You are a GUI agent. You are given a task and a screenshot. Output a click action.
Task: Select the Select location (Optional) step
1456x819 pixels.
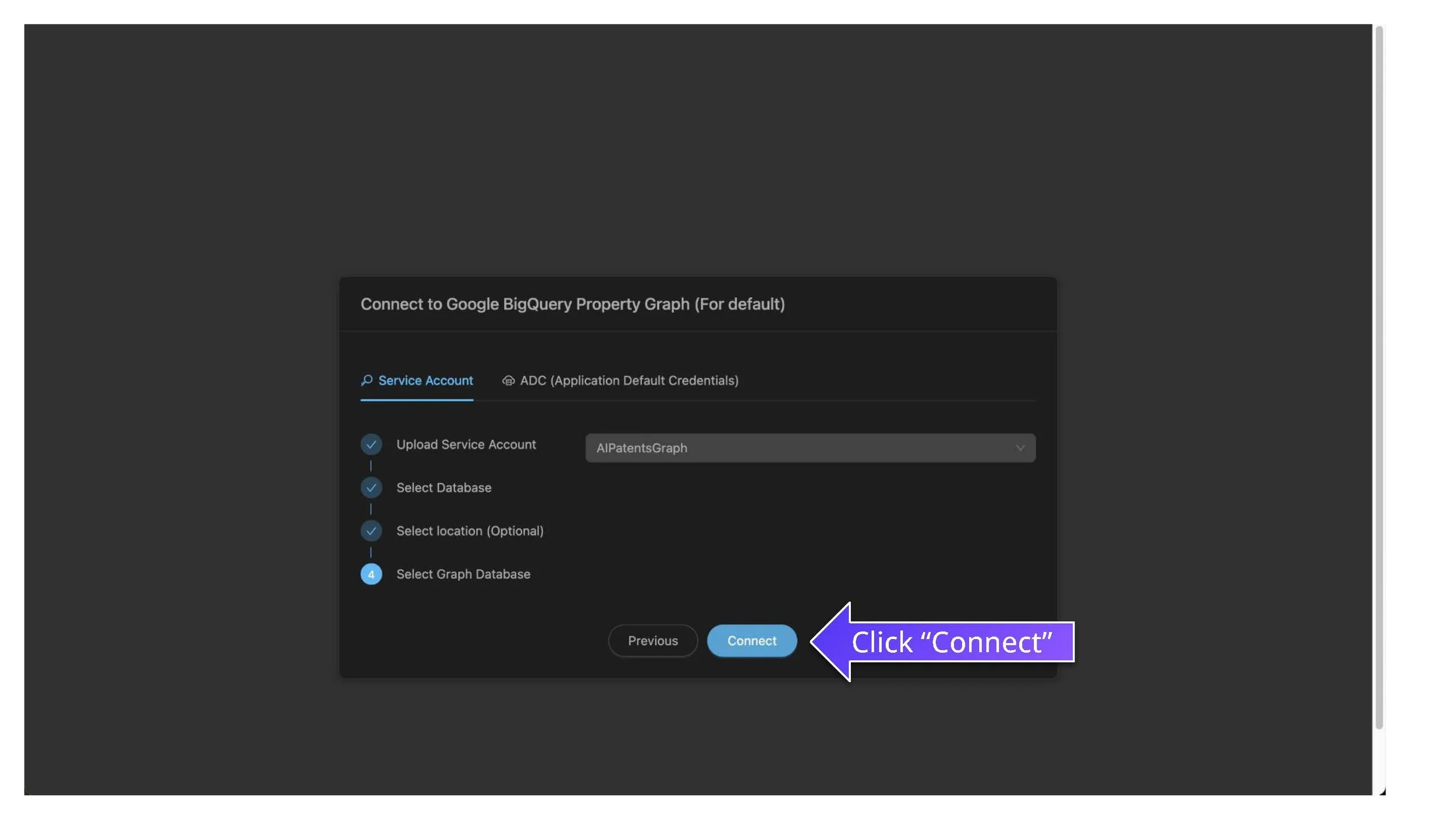(469, 531)
